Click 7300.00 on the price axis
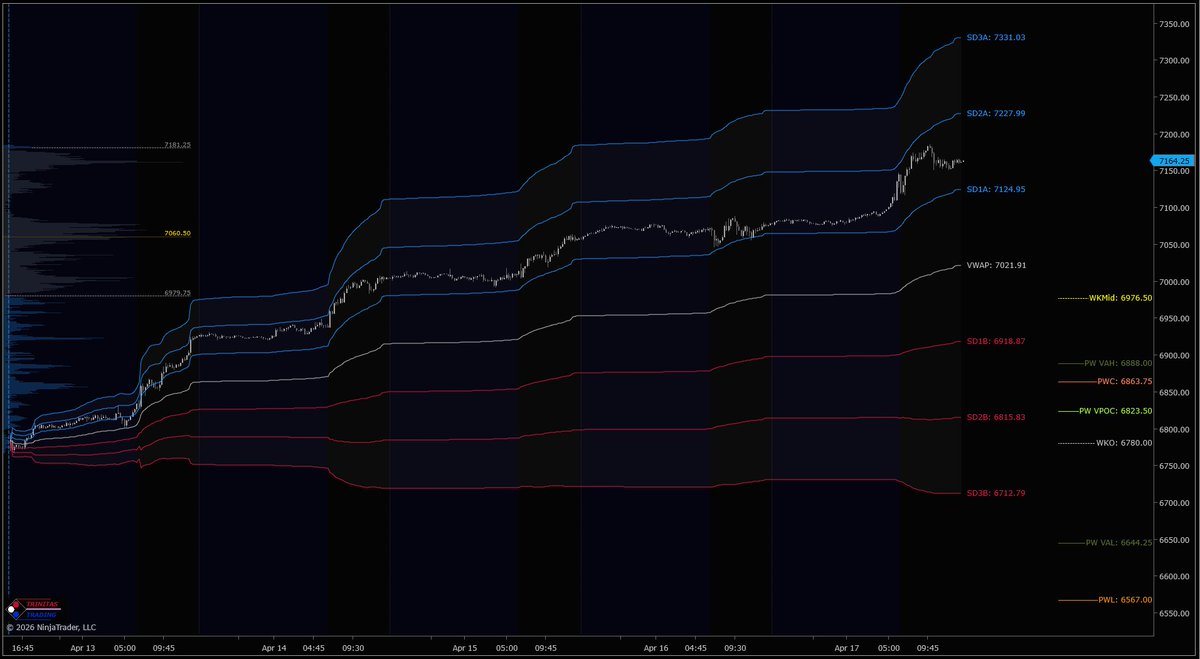Screen dimensions: 1200x659 point(1174,61)
